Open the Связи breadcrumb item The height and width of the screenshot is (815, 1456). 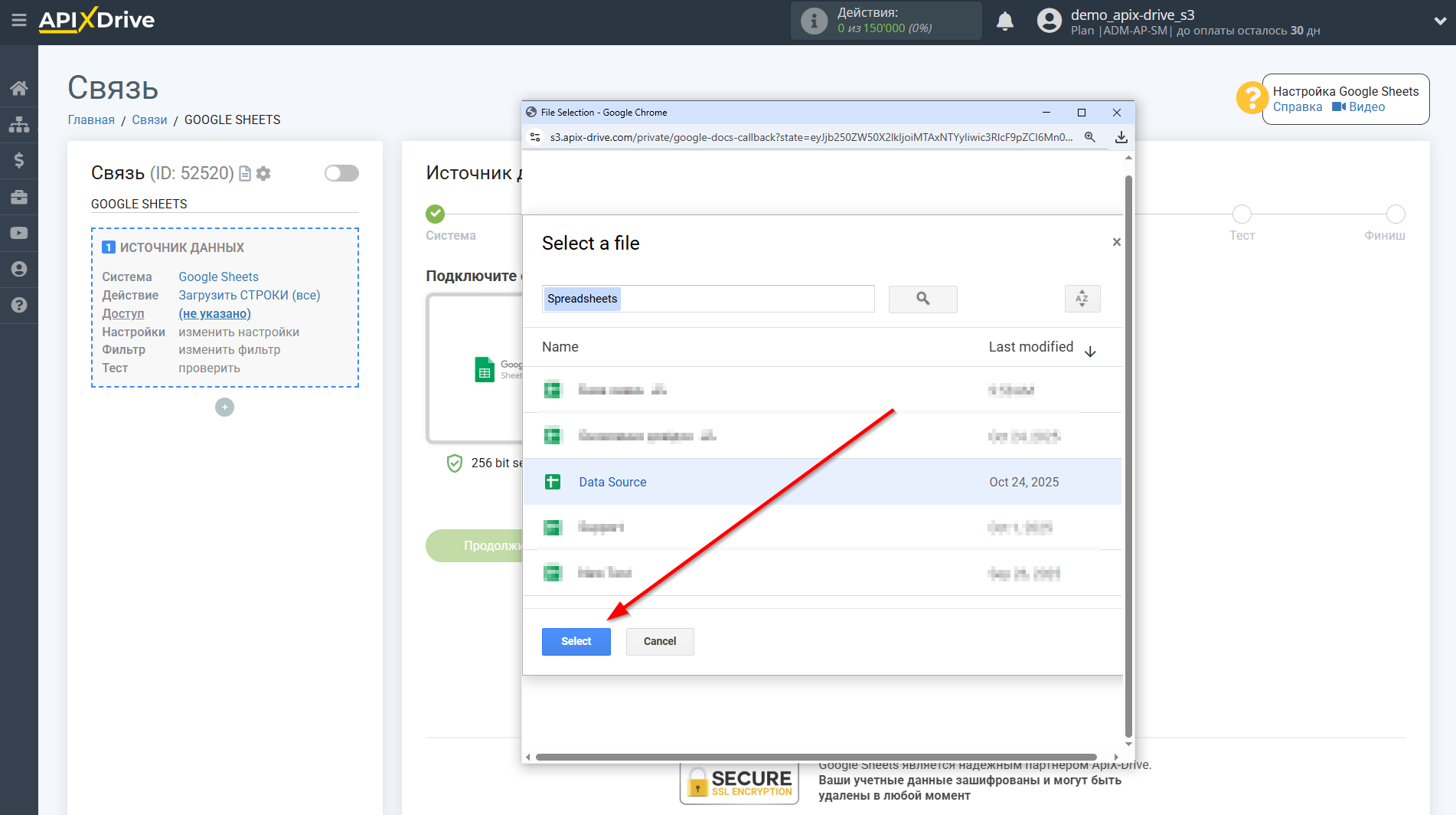[x=150, y=119]
